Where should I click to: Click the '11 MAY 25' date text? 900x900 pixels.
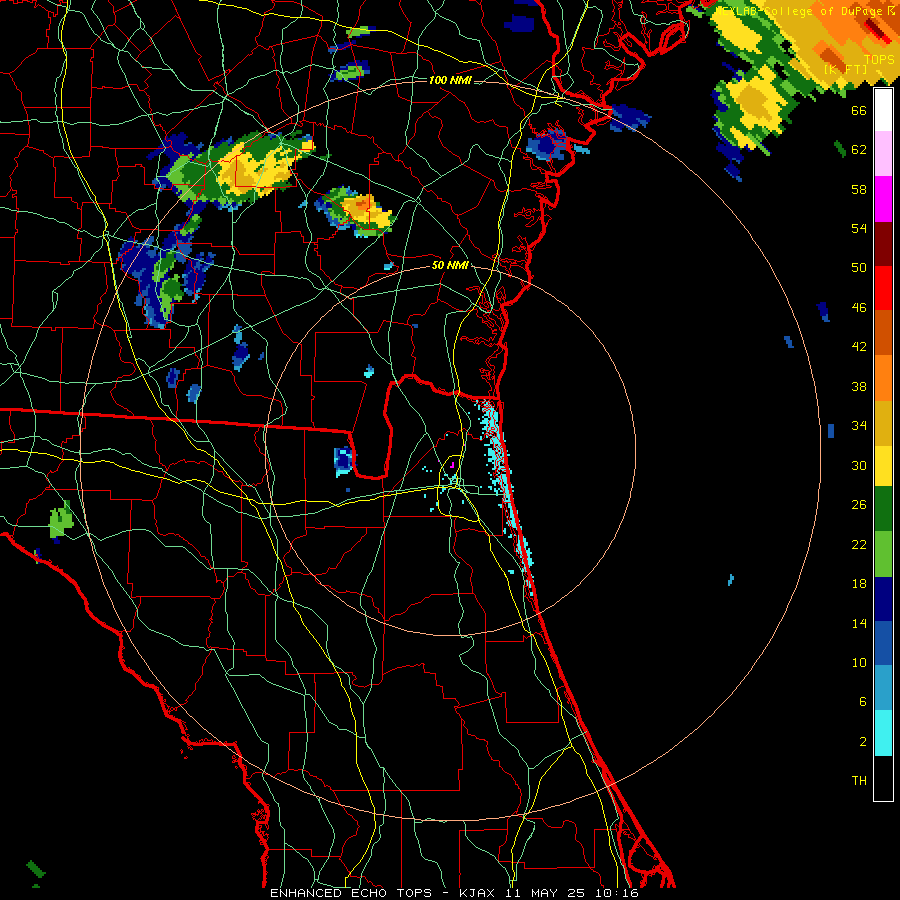545,893
